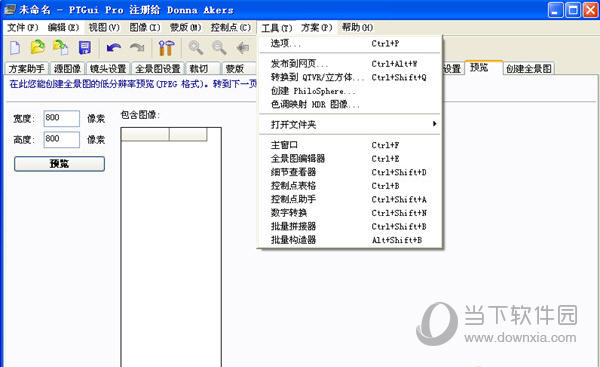Open the 编辑(E) menu
Viewport: 600px width, 367px height.
64,28
